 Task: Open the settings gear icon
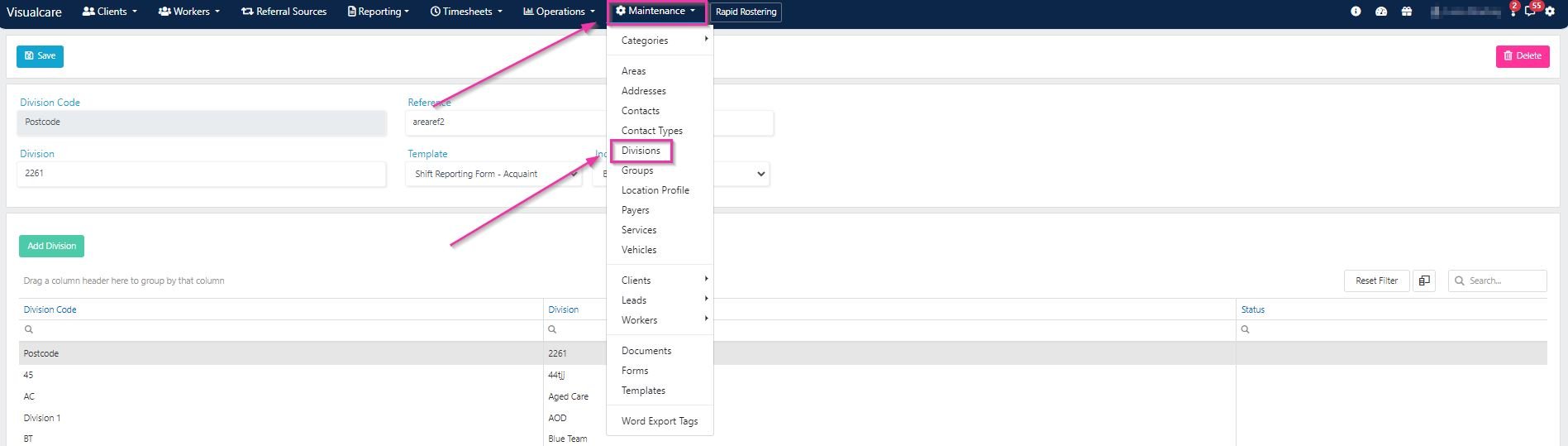[1550, 12]
